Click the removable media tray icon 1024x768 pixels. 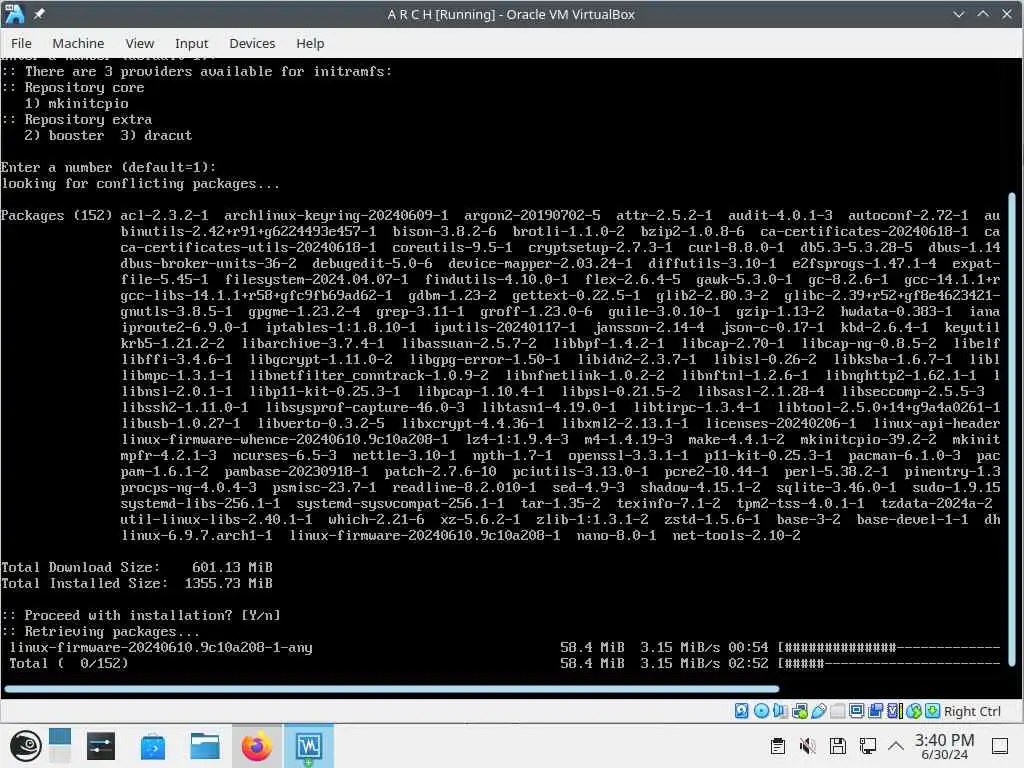(x=838, y=746)
